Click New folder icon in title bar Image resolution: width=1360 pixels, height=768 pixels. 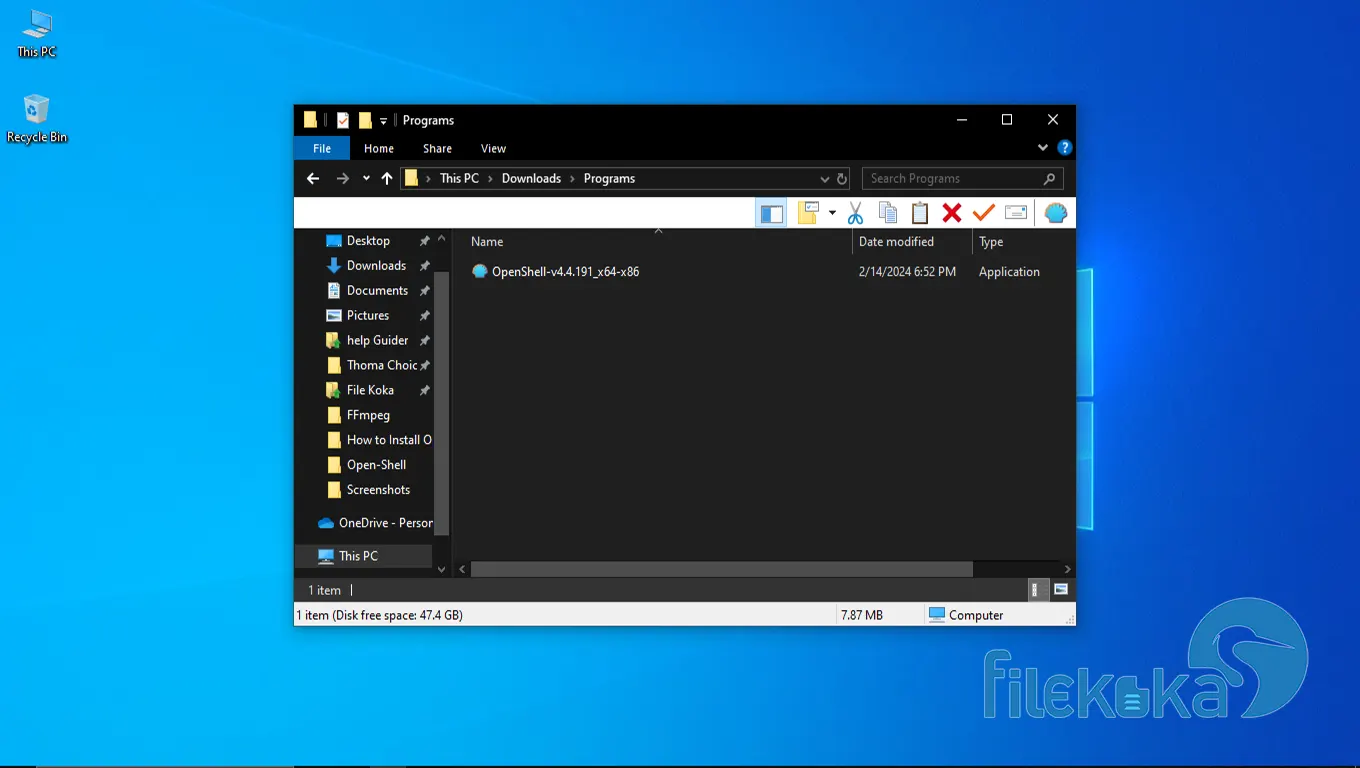click(x=365, y=120)
